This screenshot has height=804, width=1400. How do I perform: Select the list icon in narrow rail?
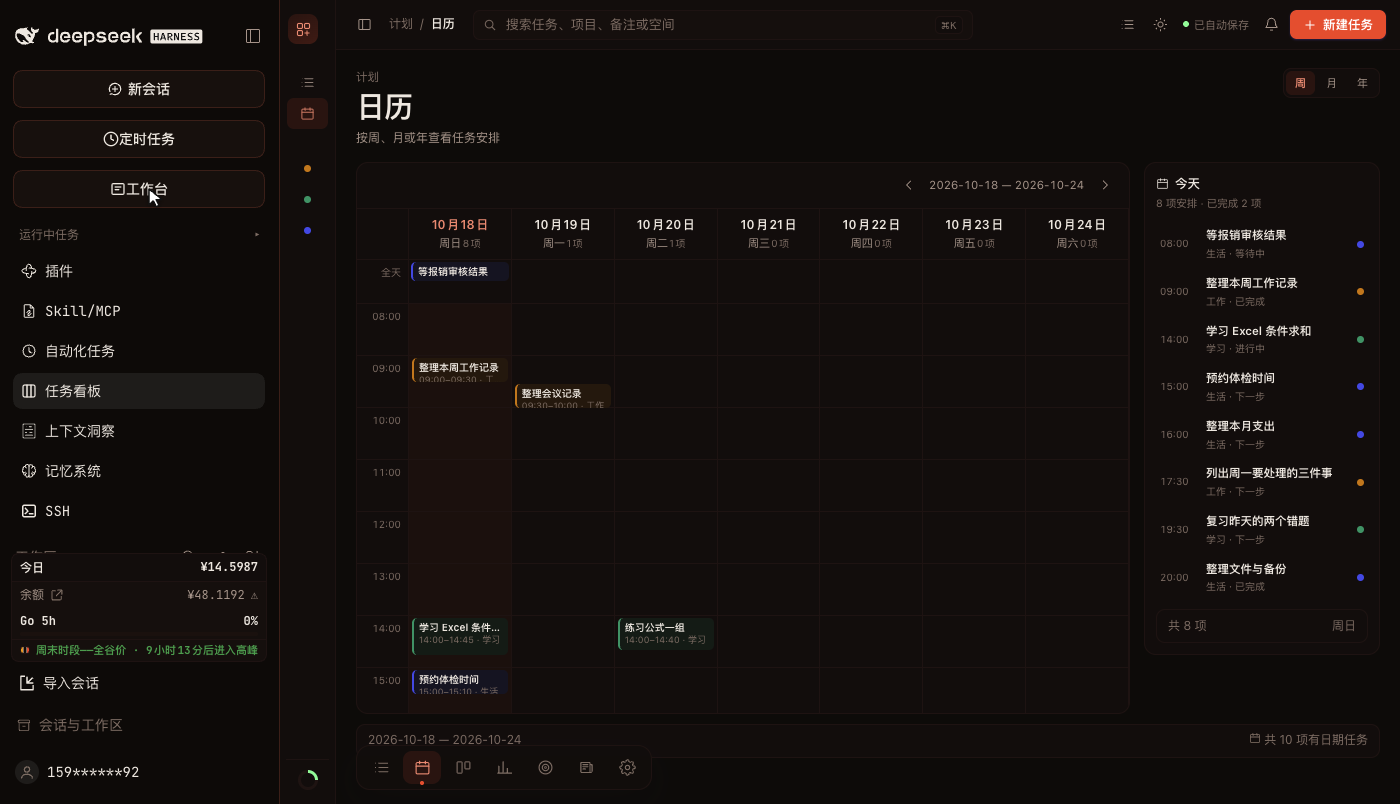coord(307,82)
